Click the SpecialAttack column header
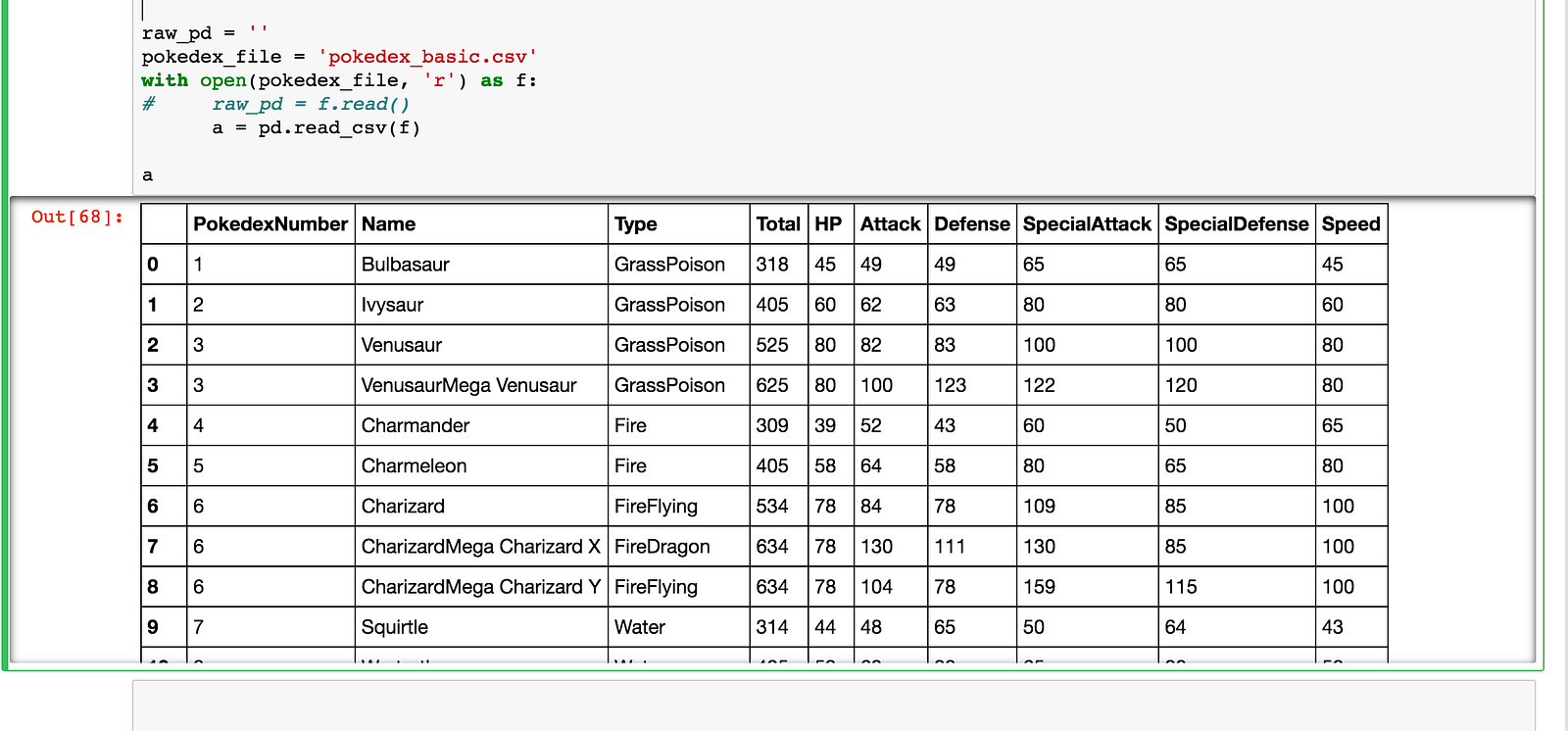Image resolution: width=1568 pixels, height=731 pixels. coord(1087,224)
